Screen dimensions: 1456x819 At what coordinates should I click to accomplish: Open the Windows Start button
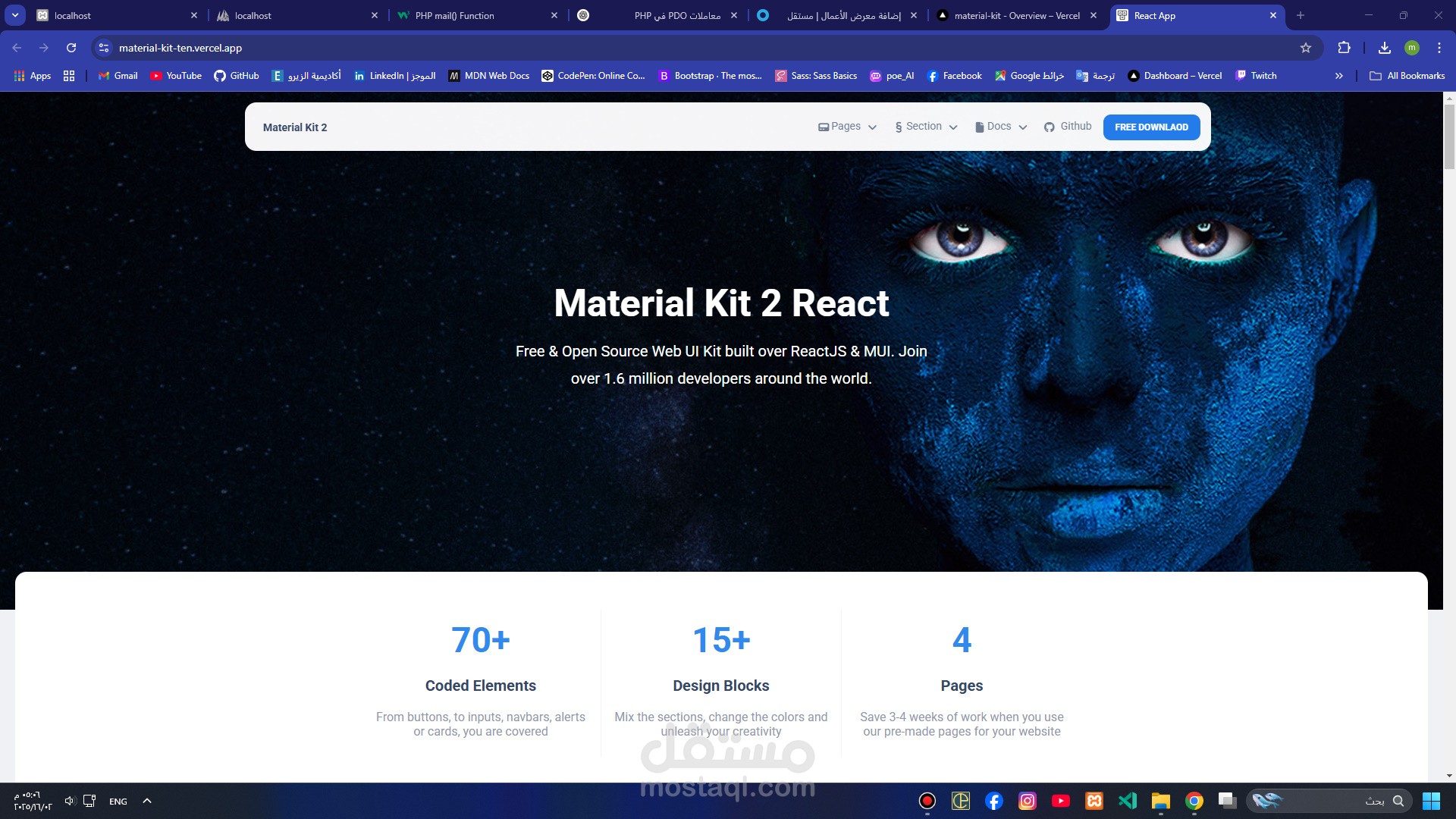(x=1431, y=801)
